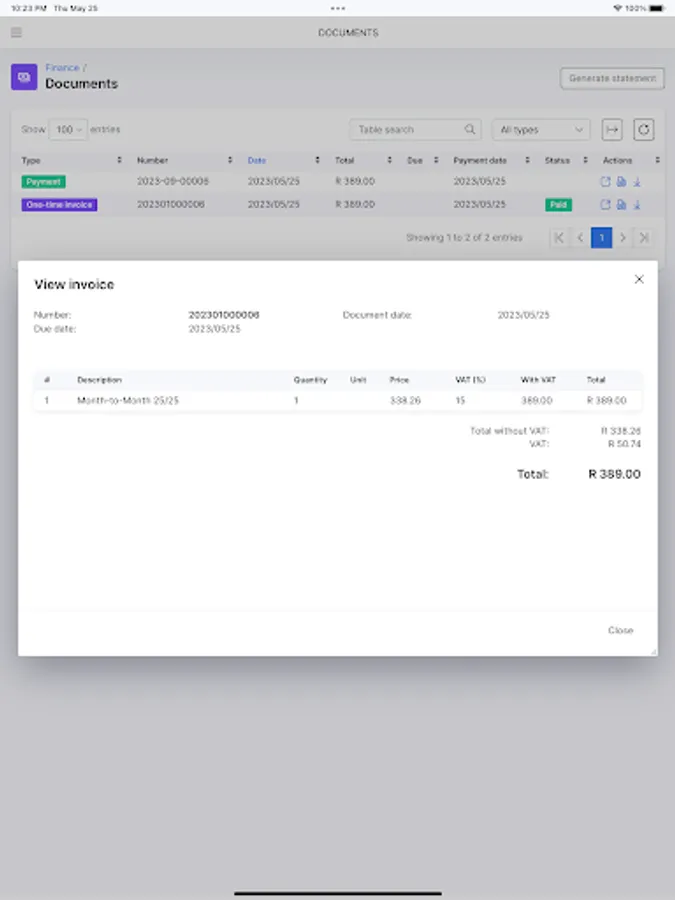Click number 2023-09-00006 in table
675x900 pixels.
[x=173, y=181]
